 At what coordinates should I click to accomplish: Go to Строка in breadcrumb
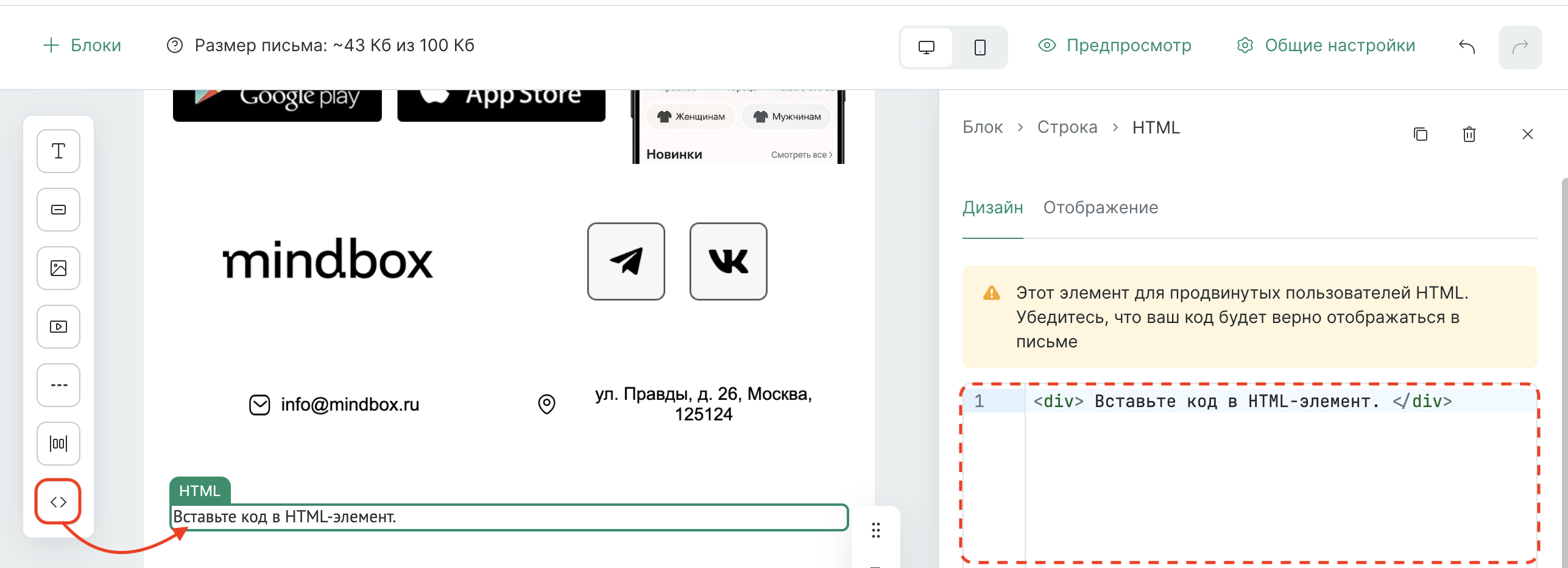coord(1067,127)
